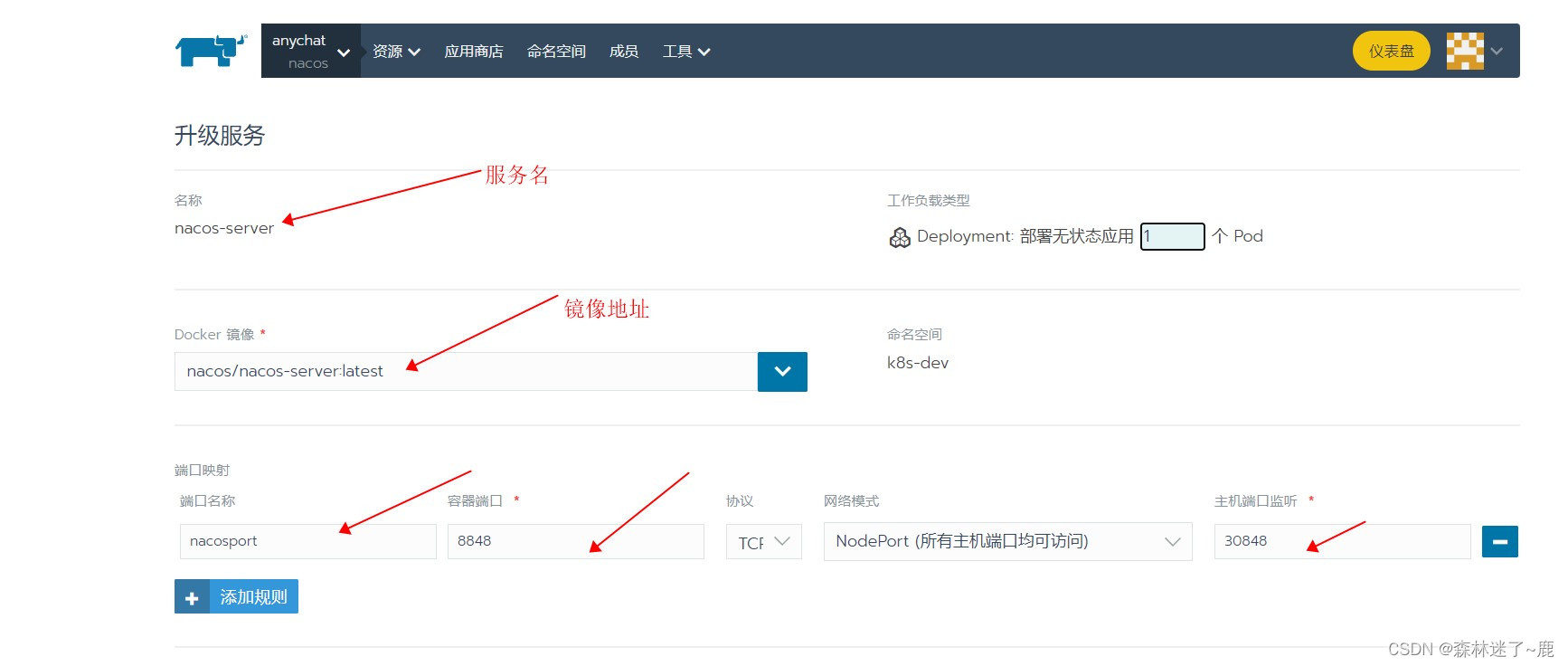Click the 端口映射 section label
Screen dimensions: 1568x666
[x=203, y=471]
